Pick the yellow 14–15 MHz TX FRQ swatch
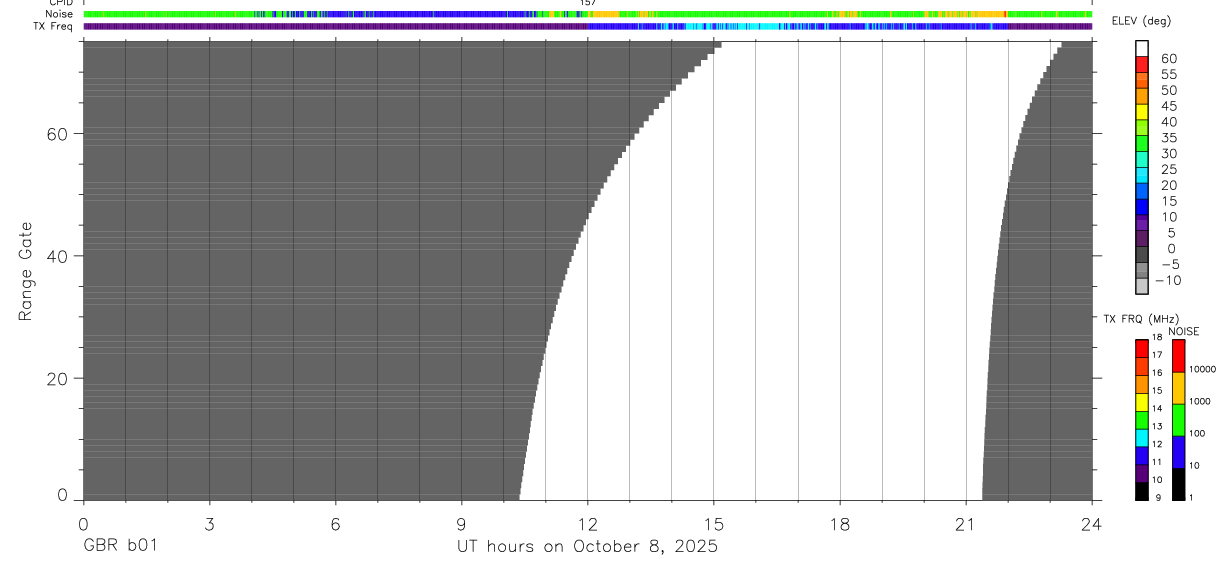This screenshot has height=567, width=1228. click(1142, 403)
